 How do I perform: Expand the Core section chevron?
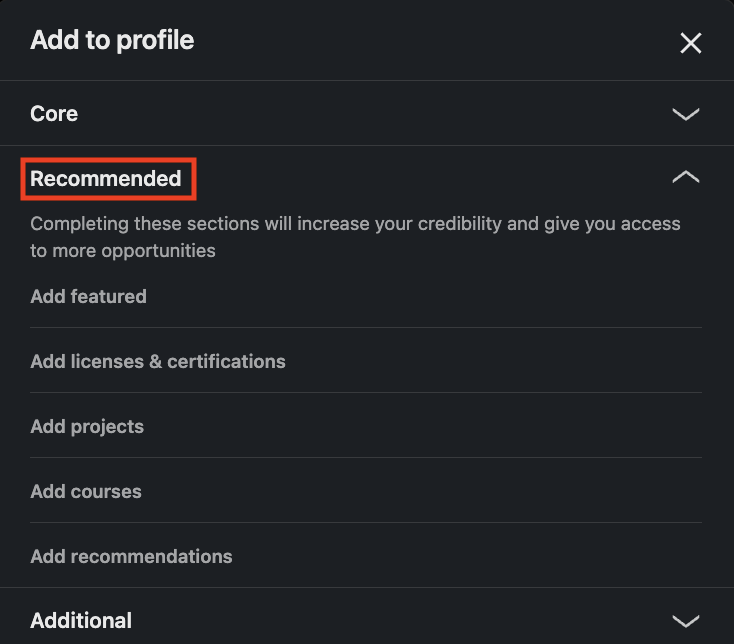tap(686, 114)
